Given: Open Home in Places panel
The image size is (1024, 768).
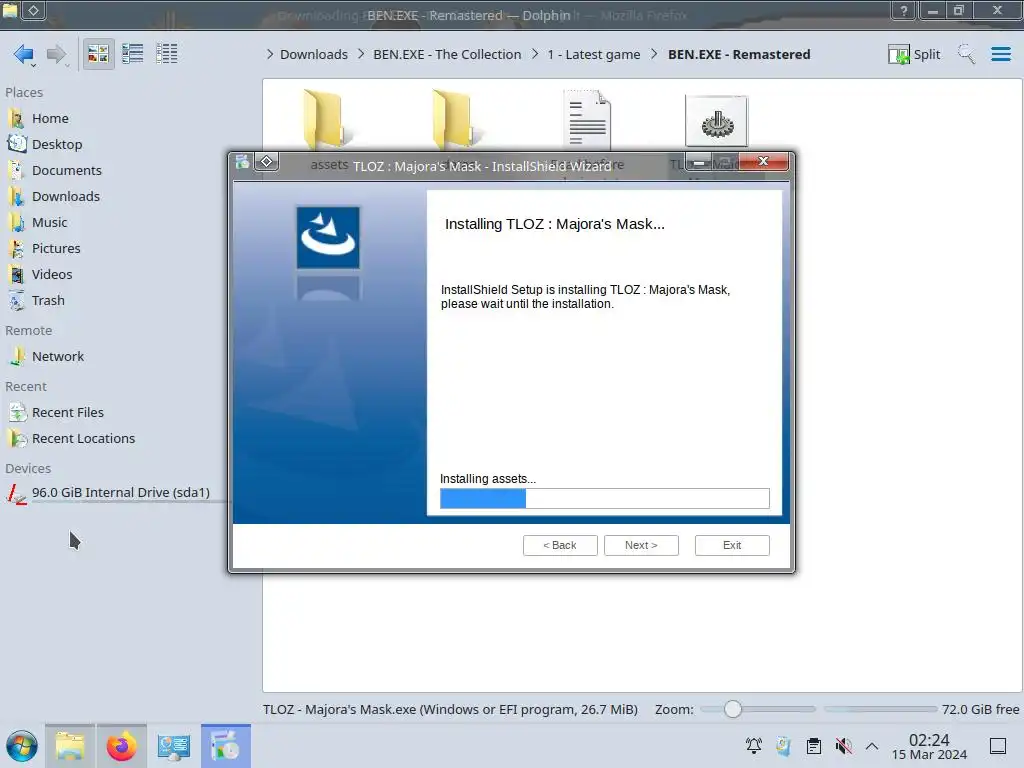Looking at the screenshot, I should coord(50,118).
